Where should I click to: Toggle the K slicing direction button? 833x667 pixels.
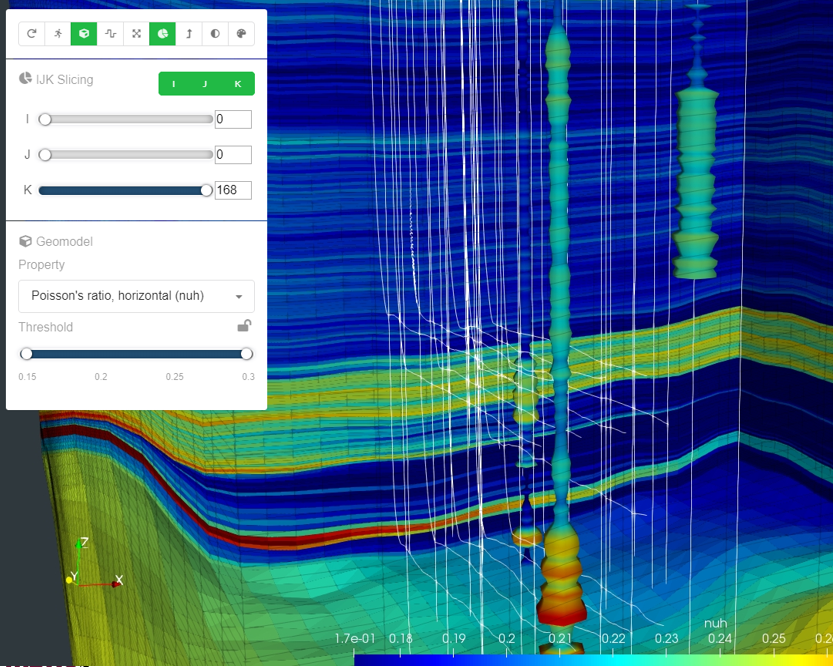click(238, 84)
